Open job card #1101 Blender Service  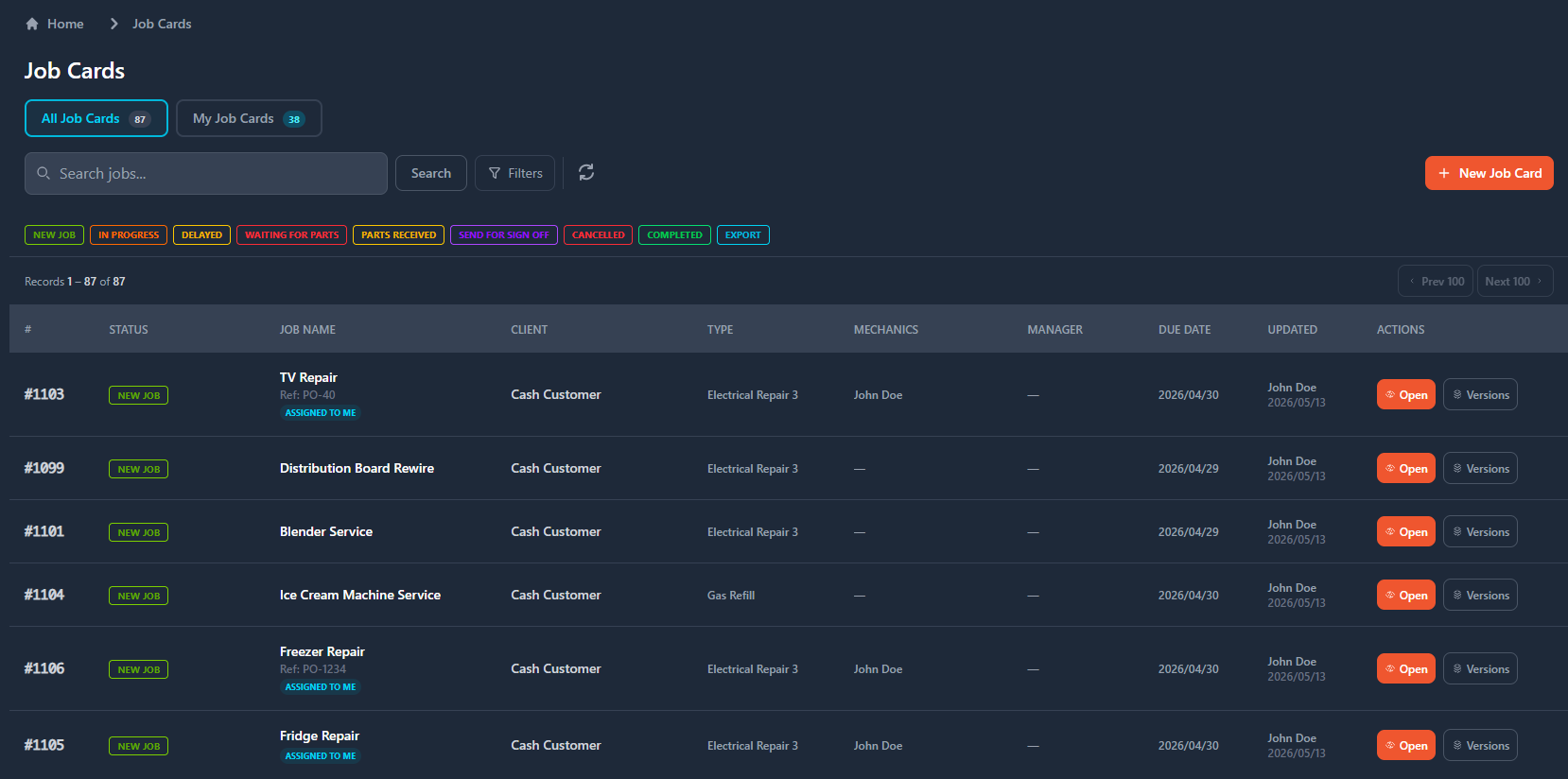[x=1405, y=531]
